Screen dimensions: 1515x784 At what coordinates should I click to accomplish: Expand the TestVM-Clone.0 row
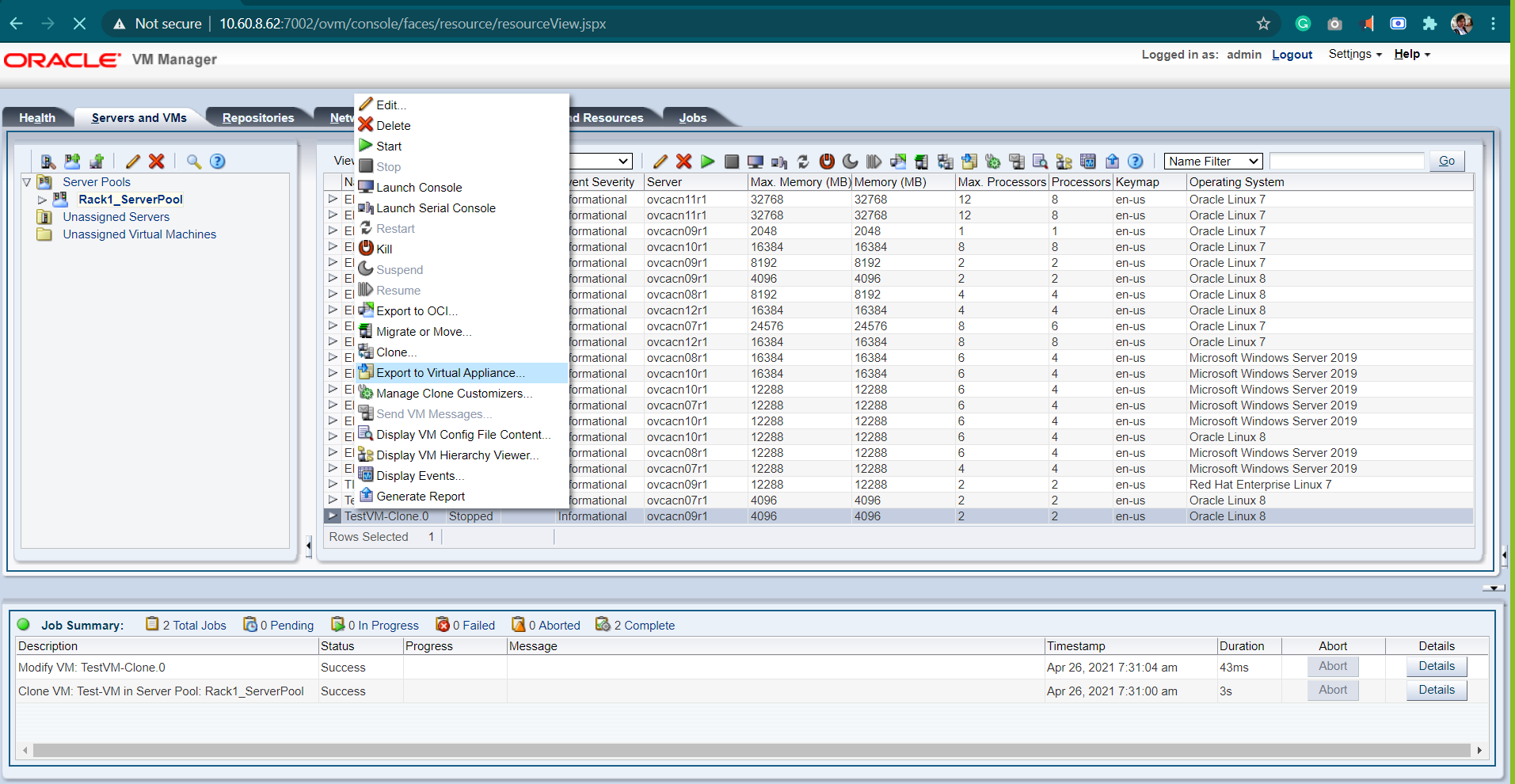tap(333, 516)
